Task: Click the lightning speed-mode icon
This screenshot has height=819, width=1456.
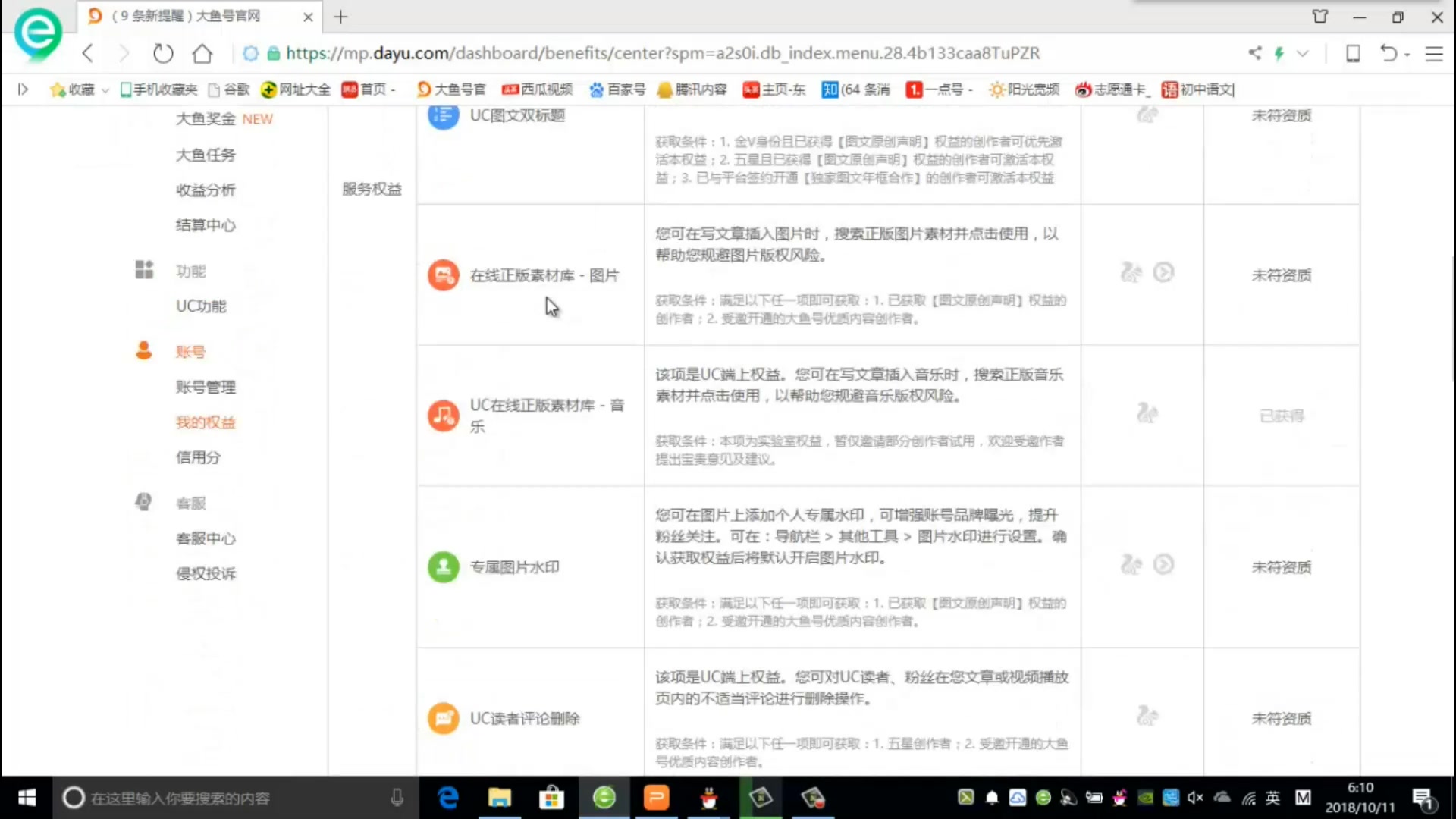Action: pyautogui.click(x=1279, y=53)
